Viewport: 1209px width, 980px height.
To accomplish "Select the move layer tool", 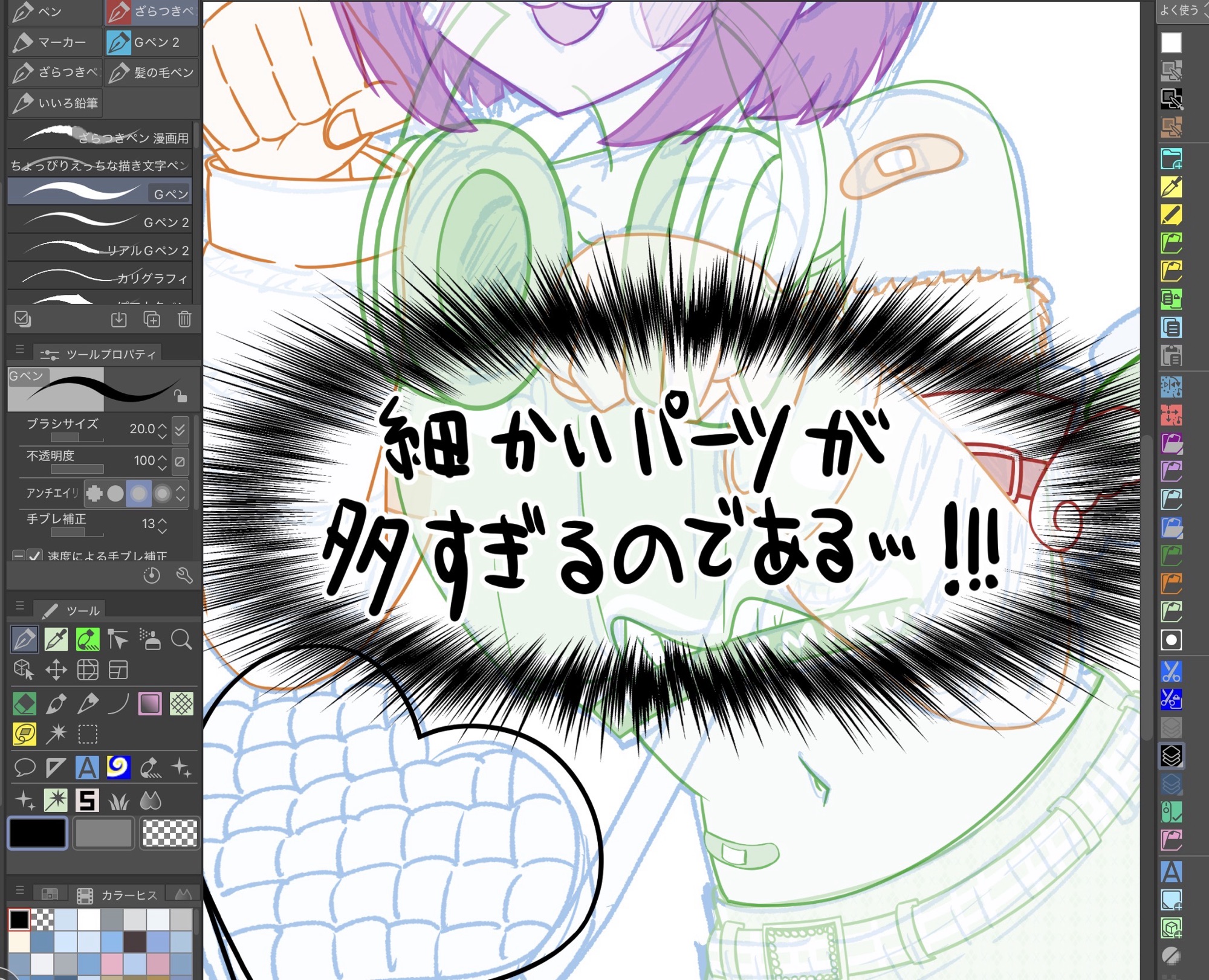I will click(56, 670).
